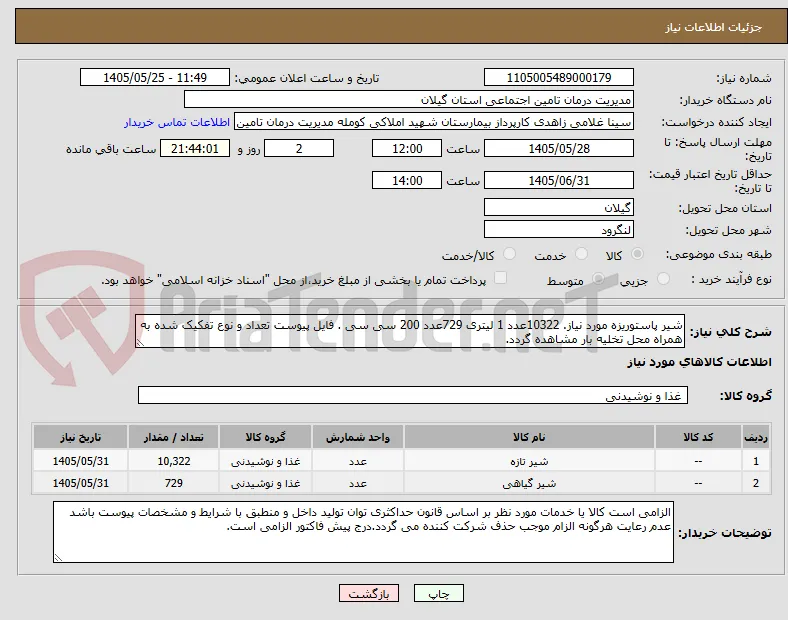This screenshot has height=620, width=788.
Task: Click the resize handle of buyer notes area
Action: coord(58,557)
